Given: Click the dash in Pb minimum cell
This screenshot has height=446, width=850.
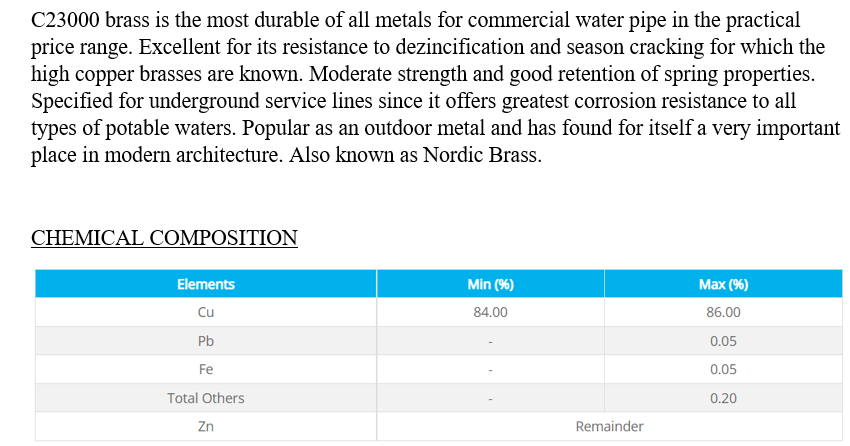Looking at the screenshot, I should pyautogui.click(x=491, y=342).
